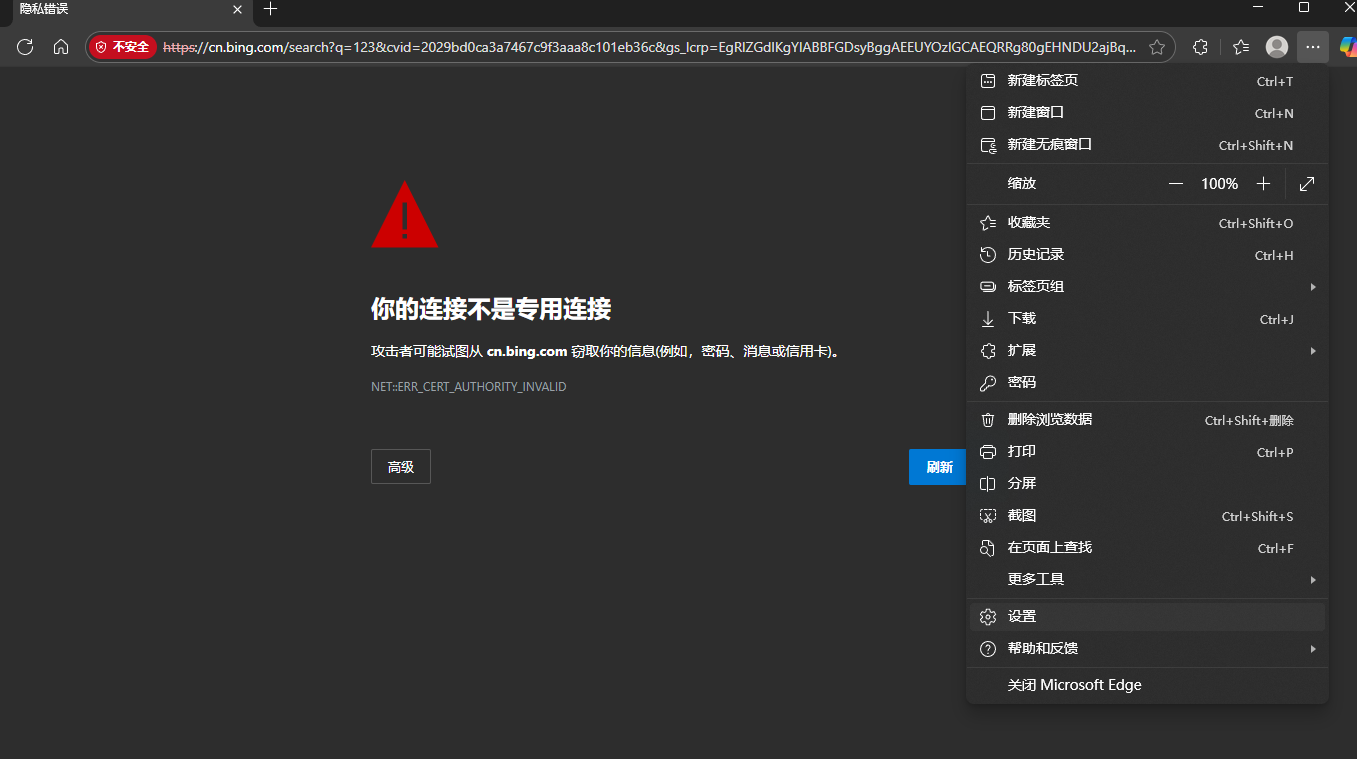Screen dimensions: 1357x759
Task: Expand the 标签页组 submenu arrow
Action: tap(1313, 287)
